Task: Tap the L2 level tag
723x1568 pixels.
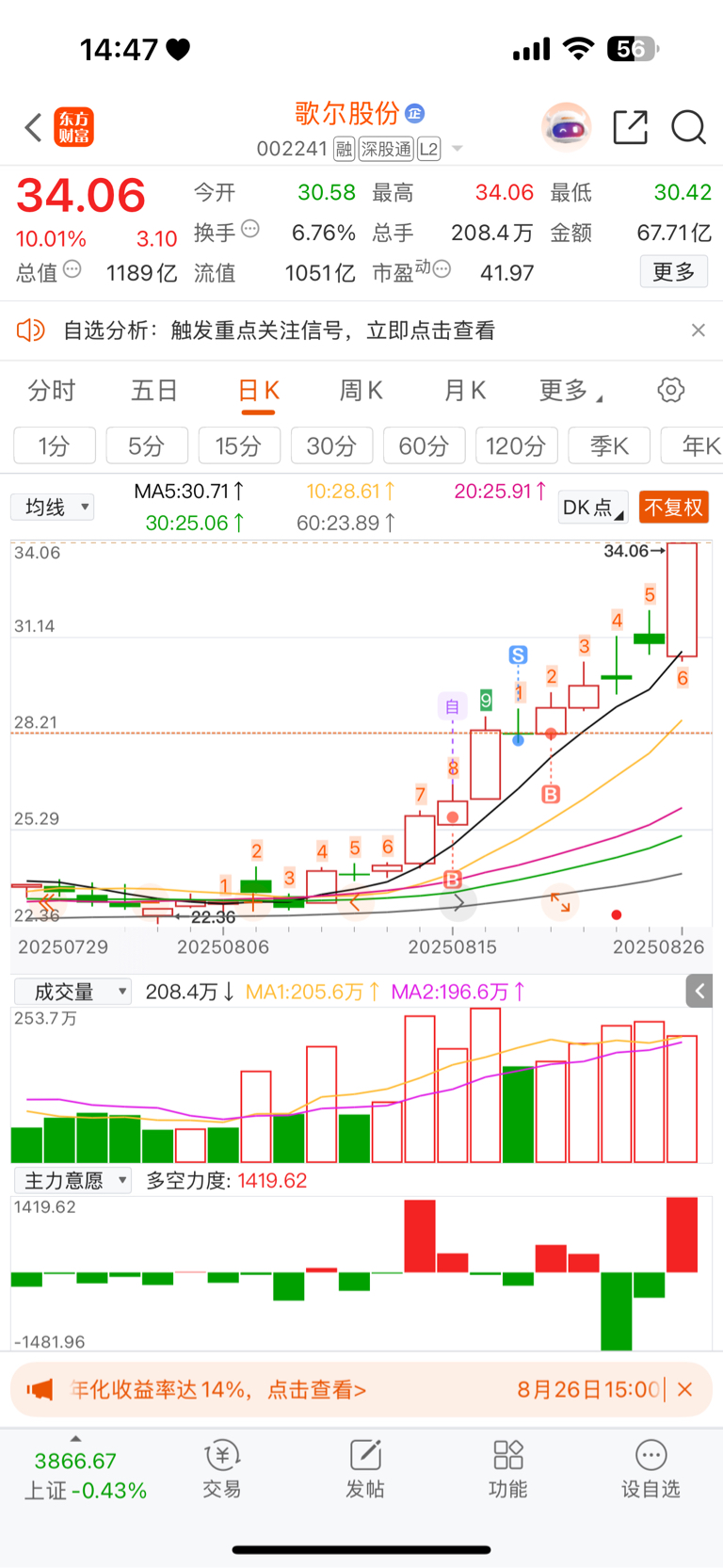Action: point(429,149)
